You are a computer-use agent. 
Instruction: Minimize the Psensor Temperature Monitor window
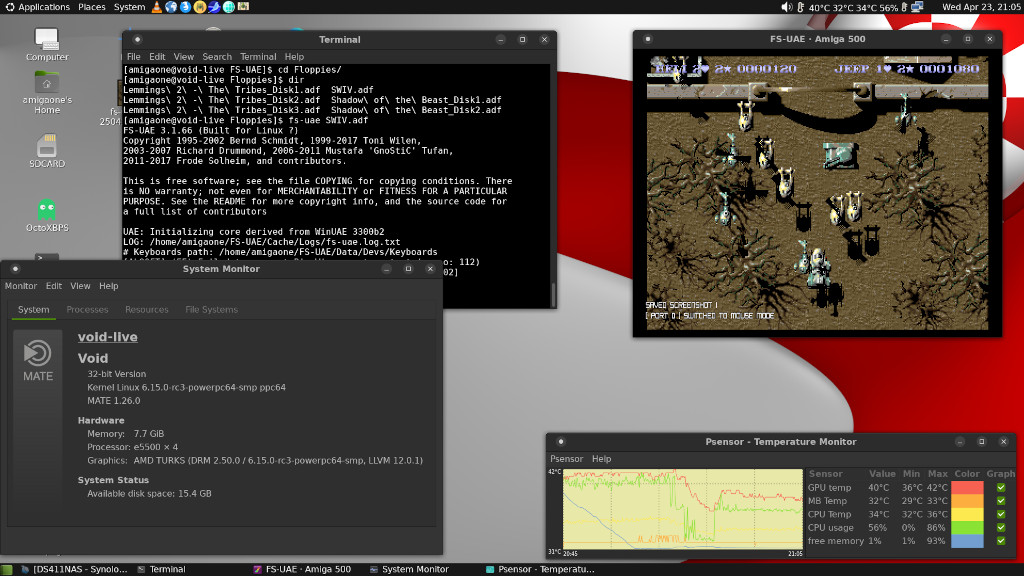[960, 441]
